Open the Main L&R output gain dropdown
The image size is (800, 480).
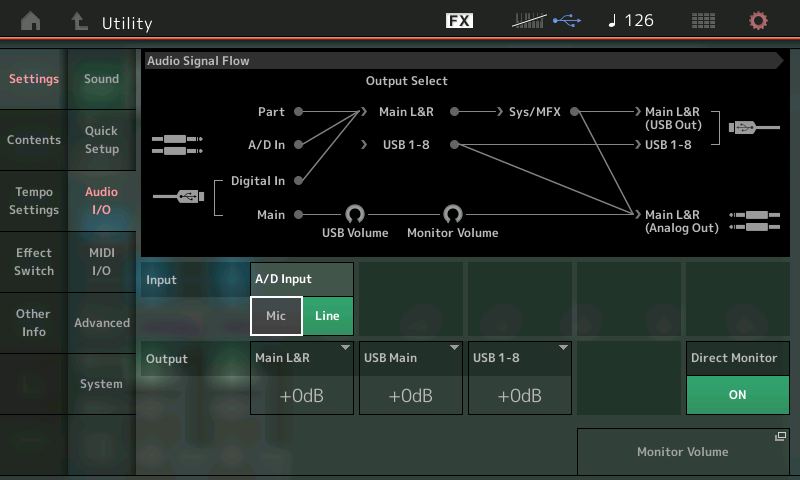coord(302,378)
